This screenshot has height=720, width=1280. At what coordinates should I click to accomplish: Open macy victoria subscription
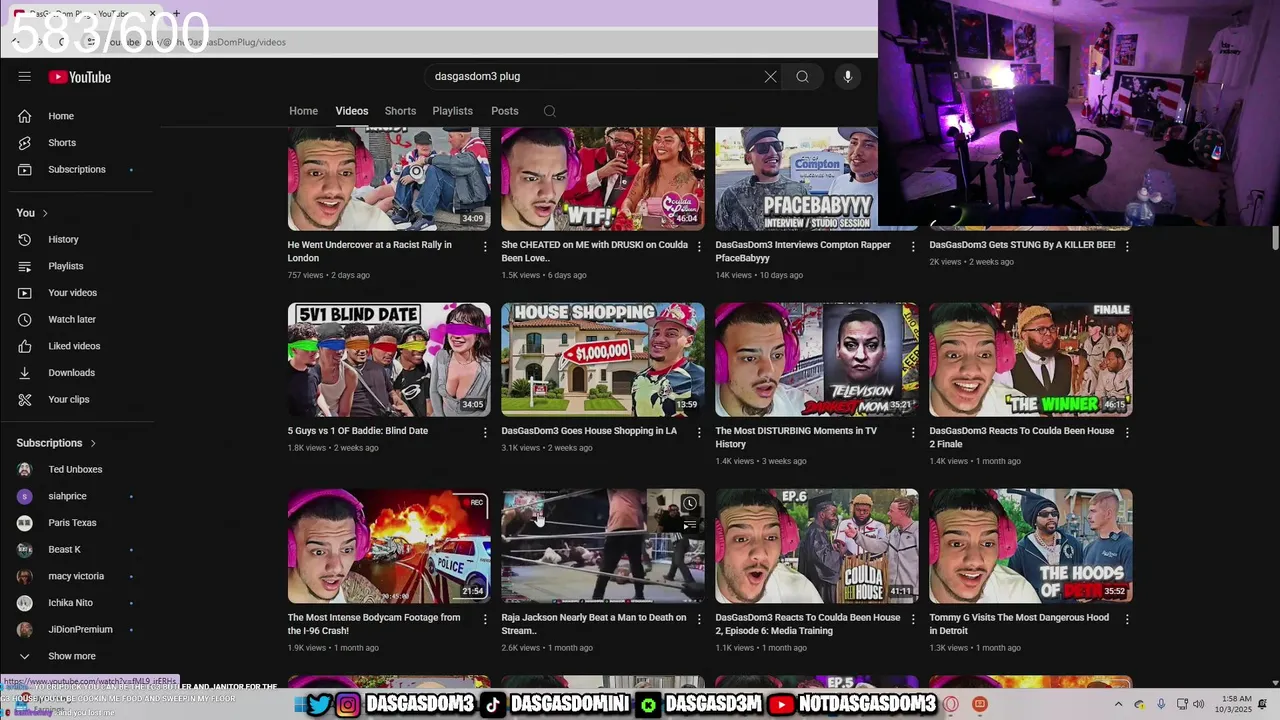[x=77, y=576]
